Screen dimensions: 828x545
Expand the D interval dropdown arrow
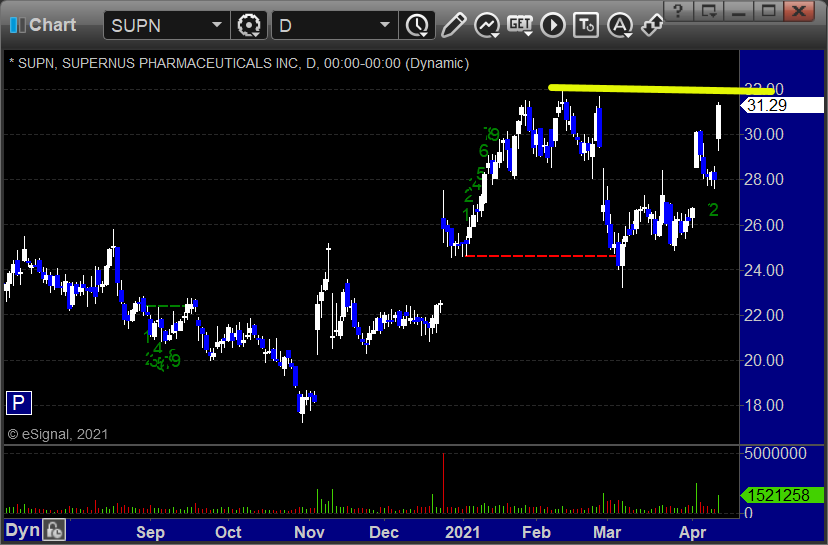coord(385,25)
